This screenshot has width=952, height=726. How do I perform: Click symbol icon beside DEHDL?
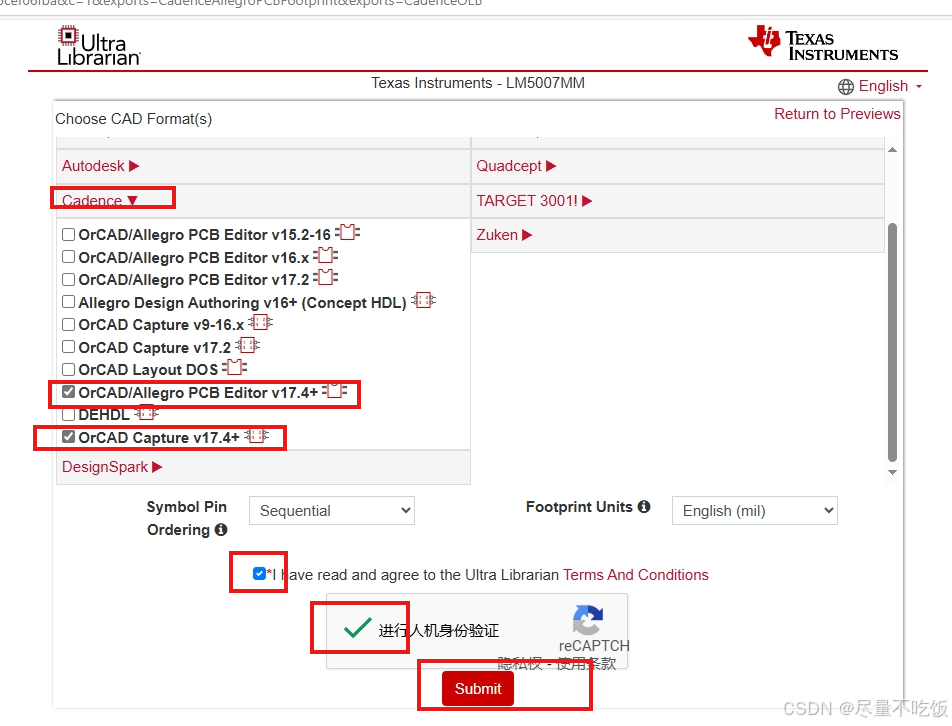146,413
